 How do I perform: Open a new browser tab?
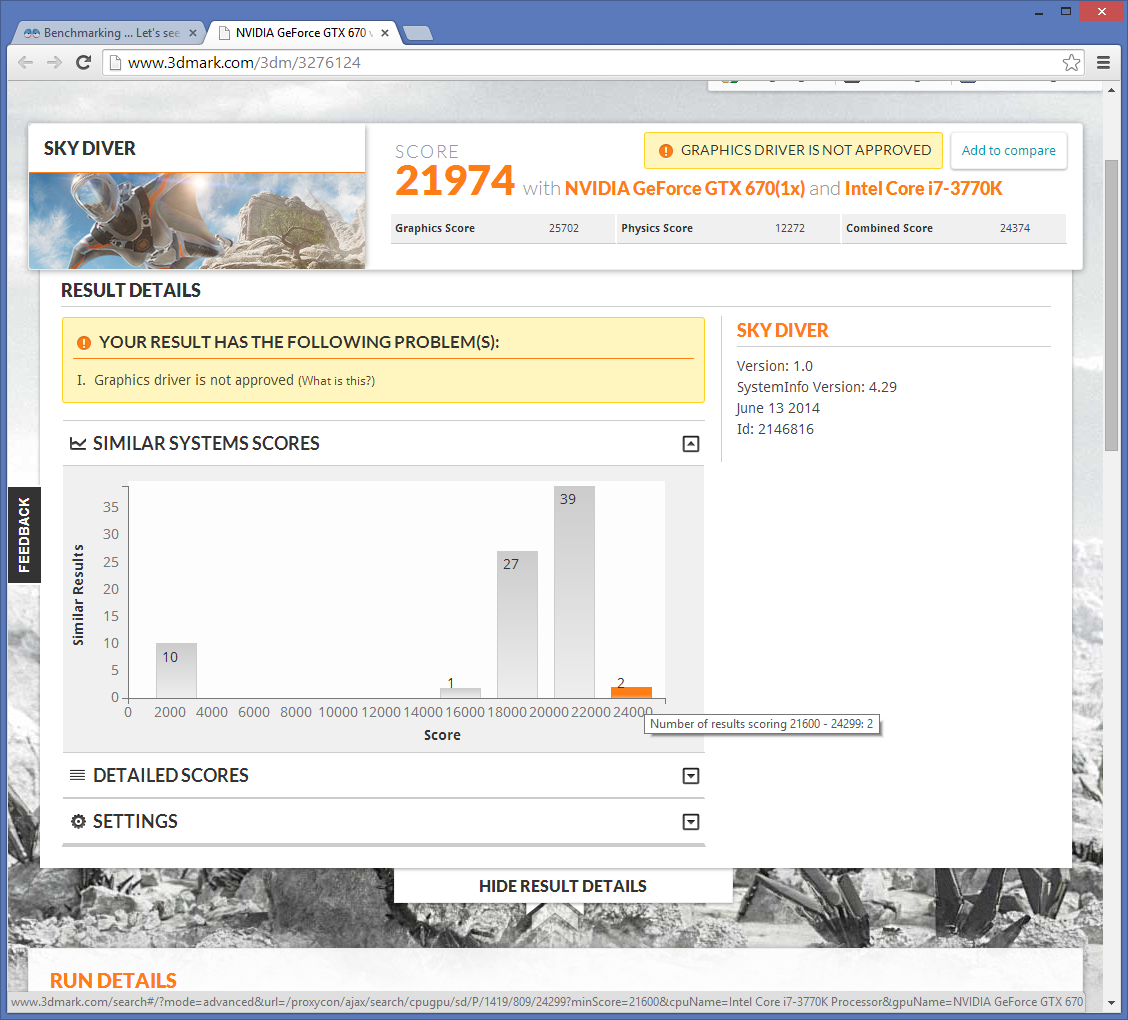418,33
